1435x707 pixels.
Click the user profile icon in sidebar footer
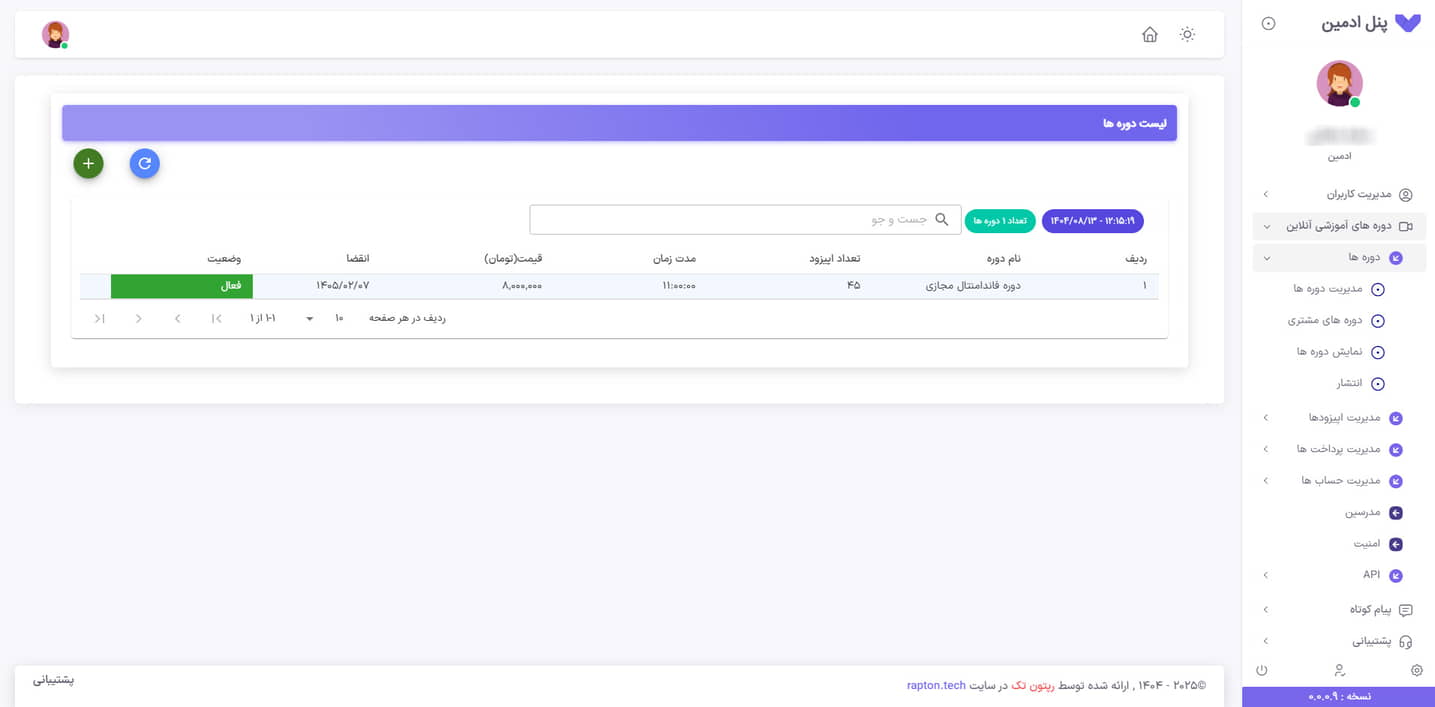(1339, 670)
